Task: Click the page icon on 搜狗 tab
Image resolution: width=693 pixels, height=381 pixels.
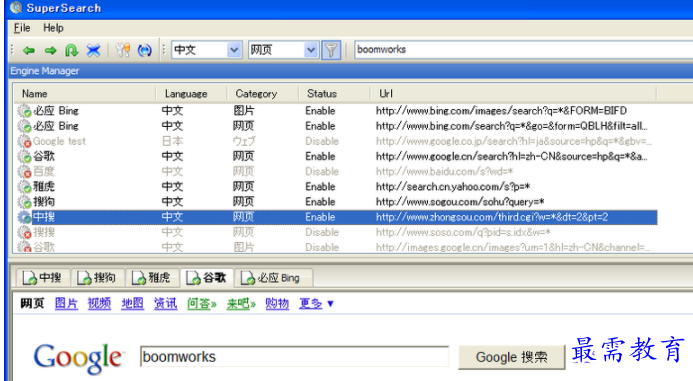Action: click(84, 278)
